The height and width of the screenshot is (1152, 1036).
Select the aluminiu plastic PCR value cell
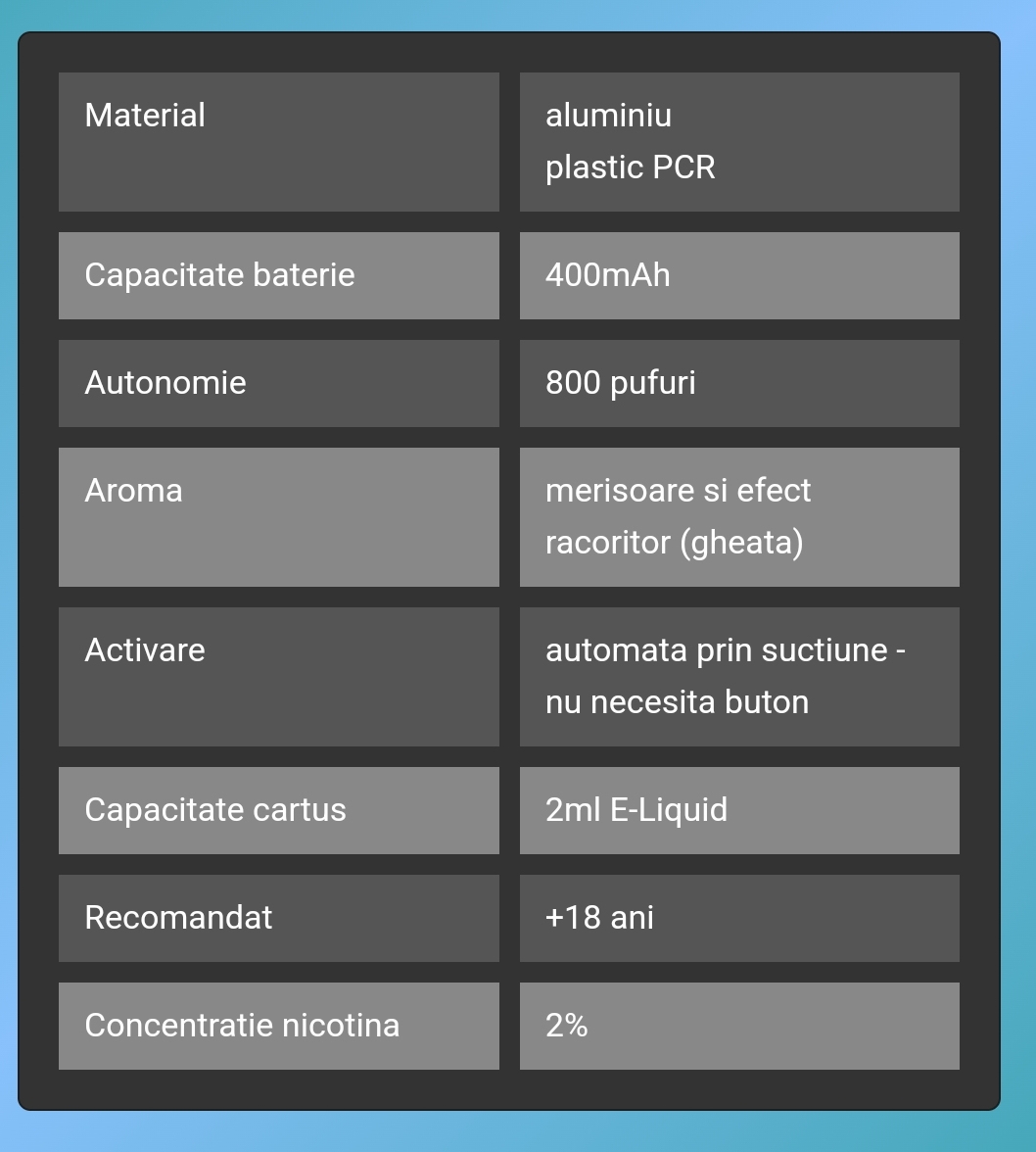[x=739, y=142]
